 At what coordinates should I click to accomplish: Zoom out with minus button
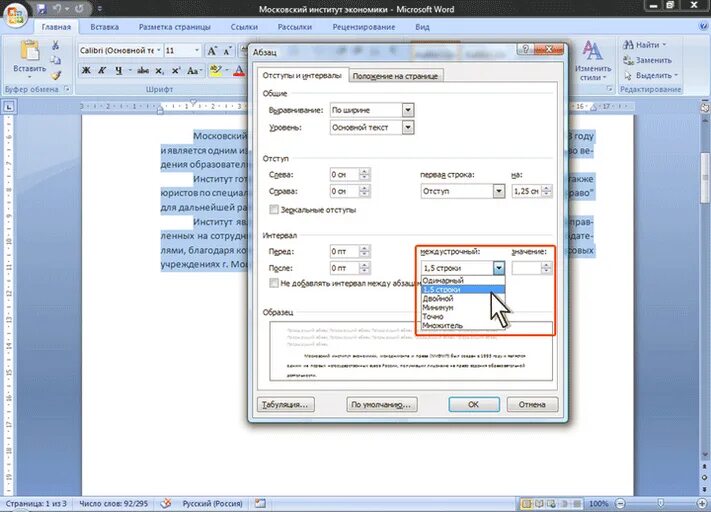pyautogui.click(x=621, y=503)
